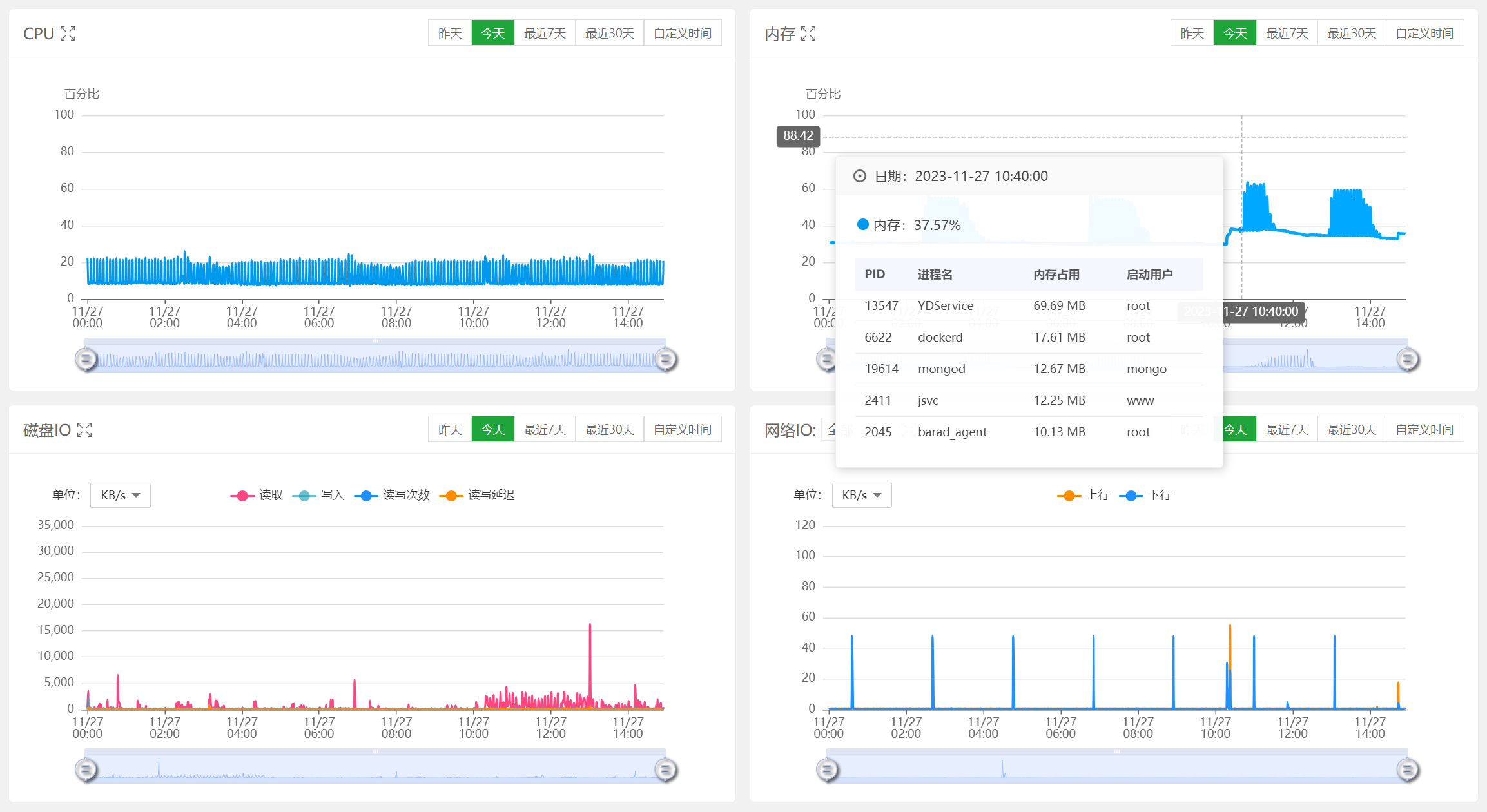Viewport: 1487px width, 812px height.
Task: Click network IO chart right range handle
Action: click(x=1408, y=769)
